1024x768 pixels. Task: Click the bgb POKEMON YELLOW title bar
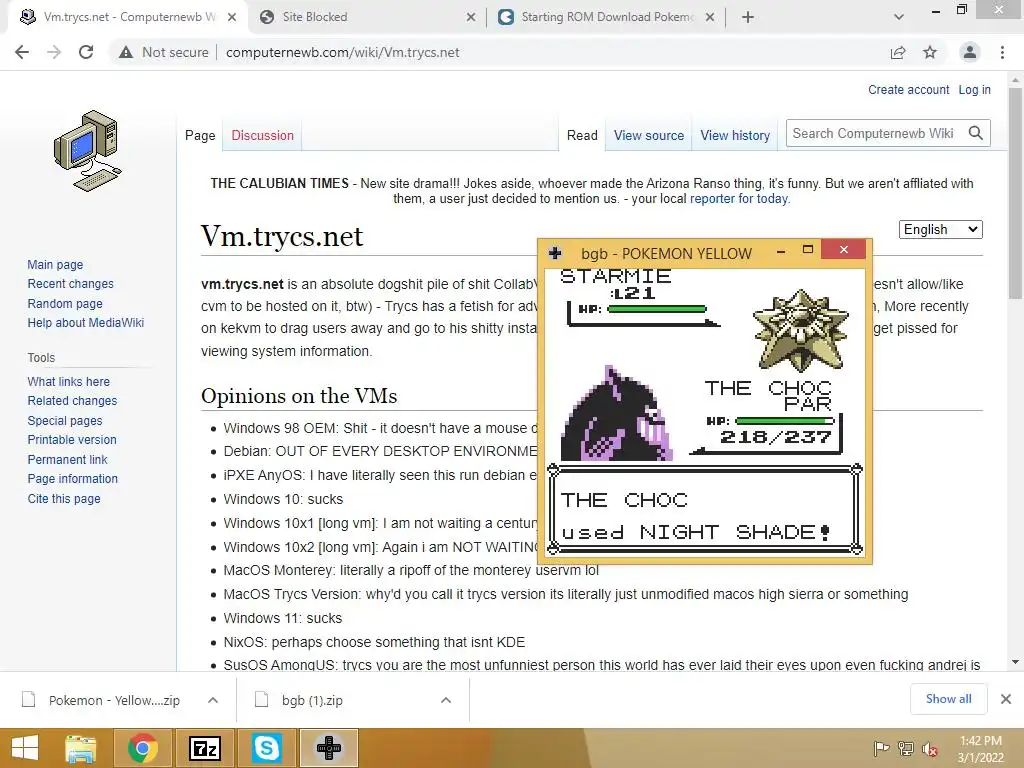[666, 253]
